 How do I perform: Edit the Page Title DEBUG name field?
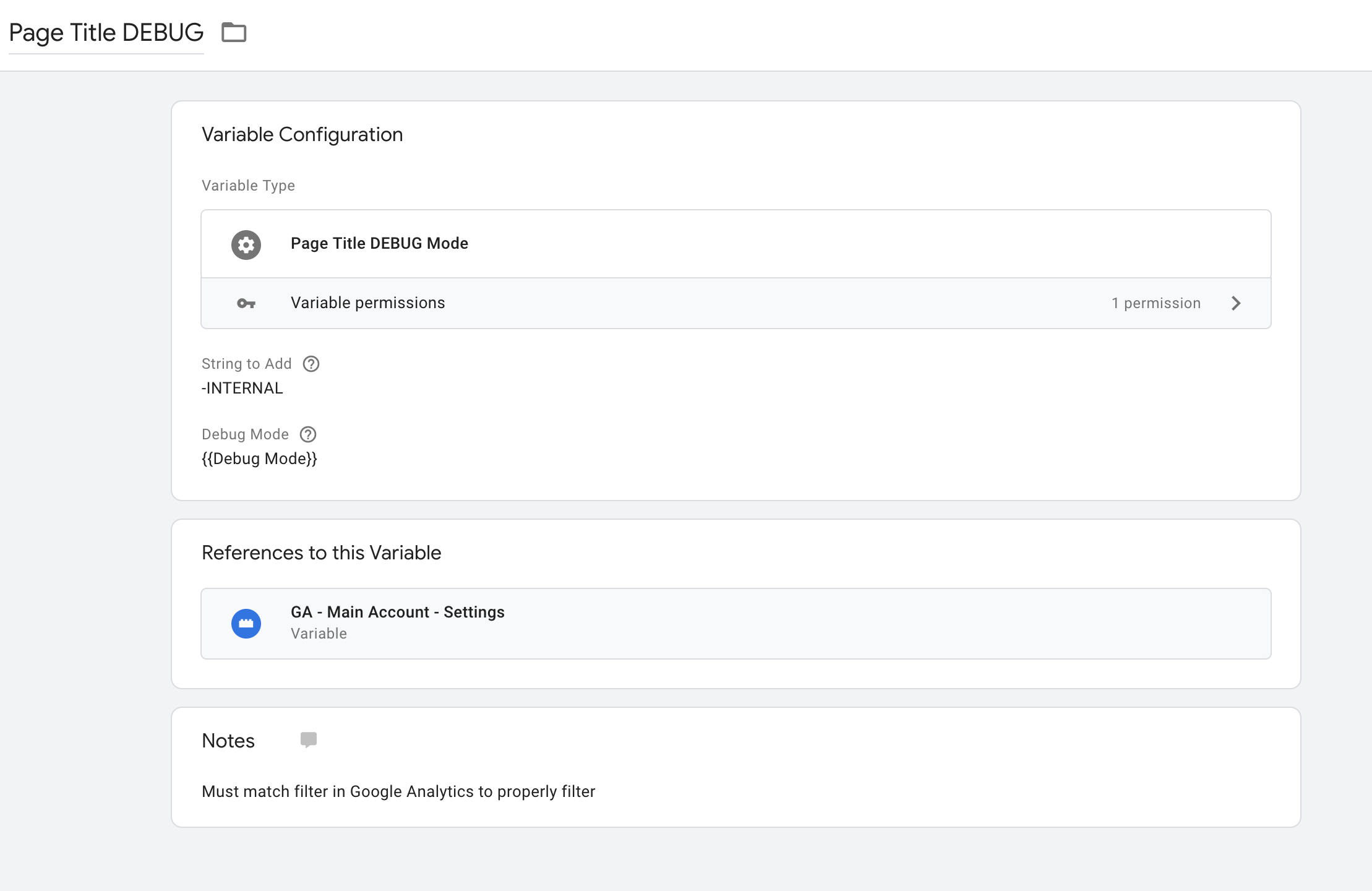(x=106, y=33)
